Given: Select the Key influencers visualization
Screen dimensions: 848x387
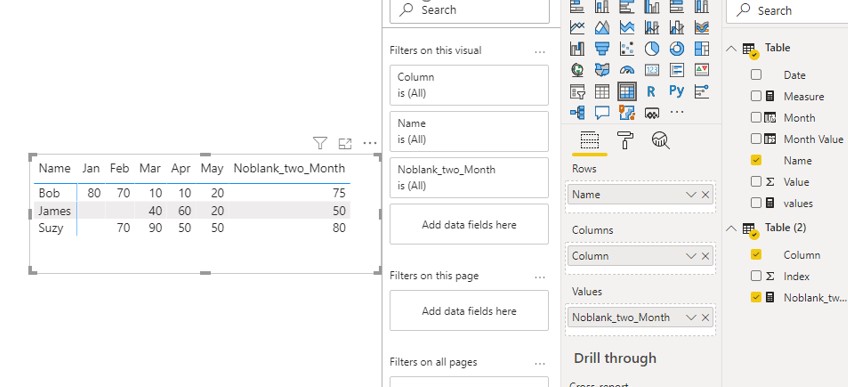Looking at the screenshot, I should [x=701, y=91].
